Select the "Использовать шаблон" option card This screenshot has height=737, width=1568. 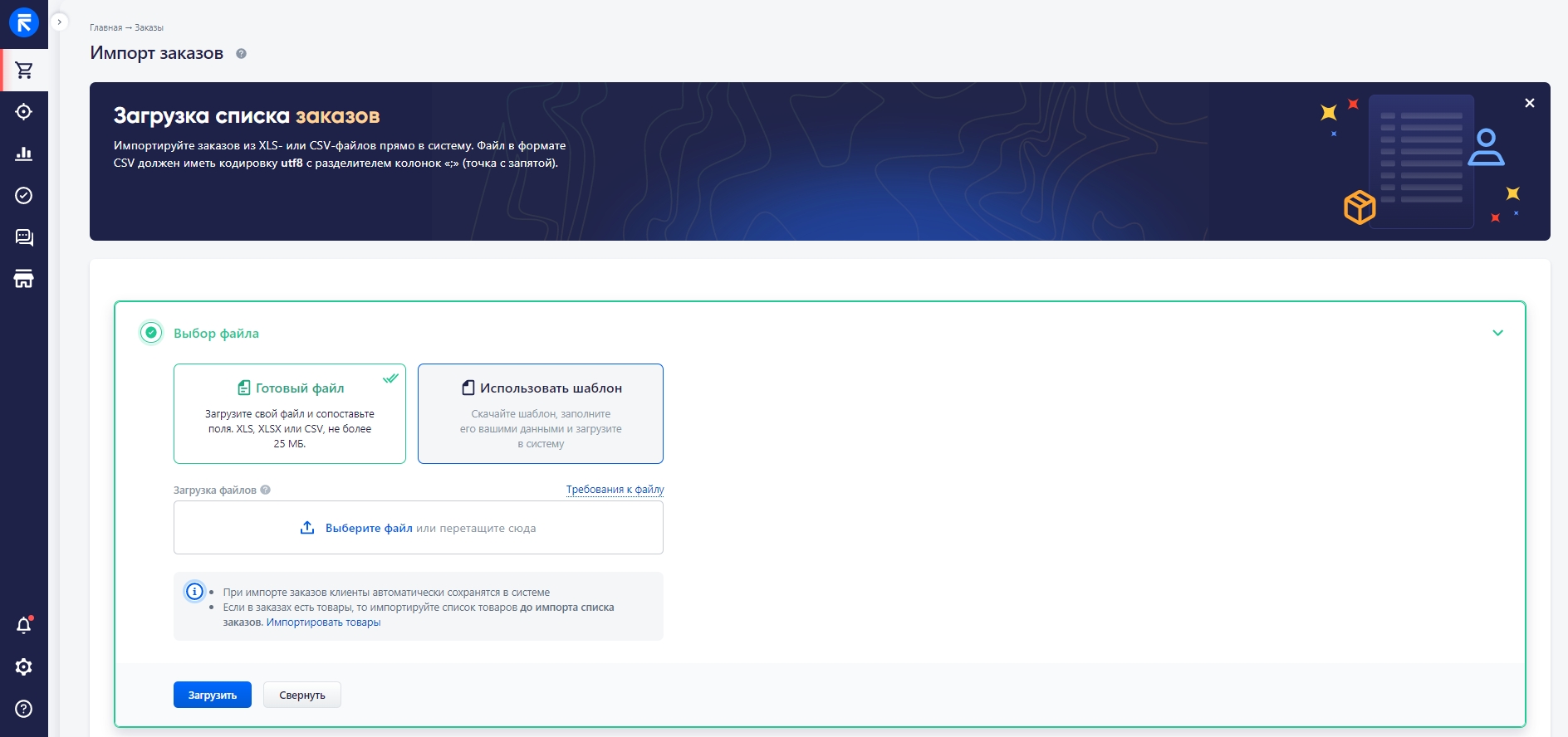[540, 413]
